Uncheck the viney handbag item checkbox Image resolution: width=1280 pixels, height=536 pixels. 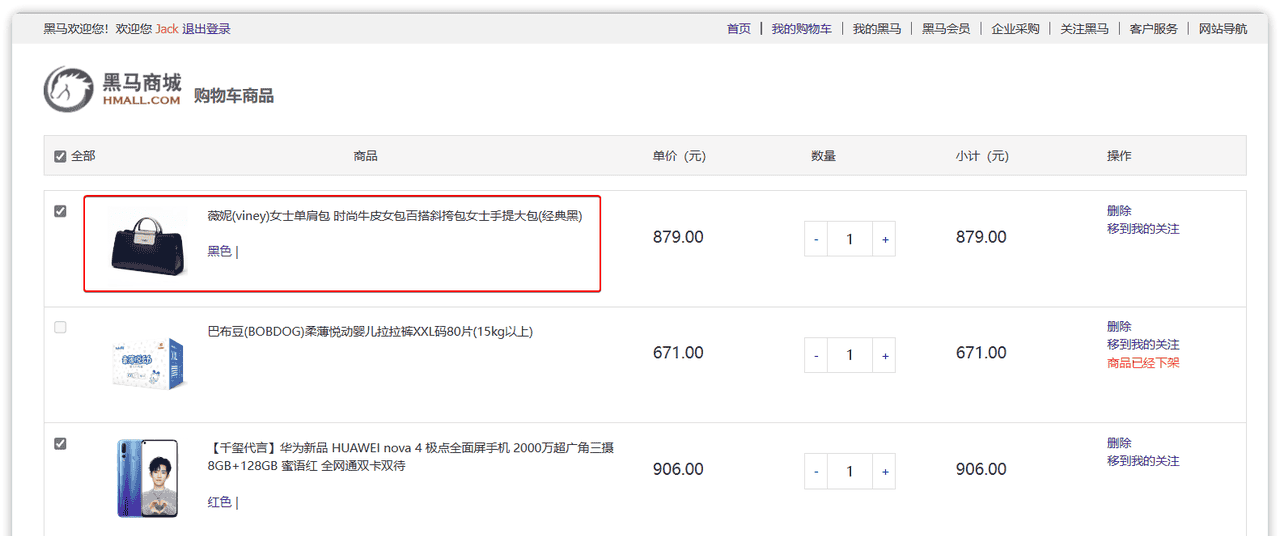(60, 211)
